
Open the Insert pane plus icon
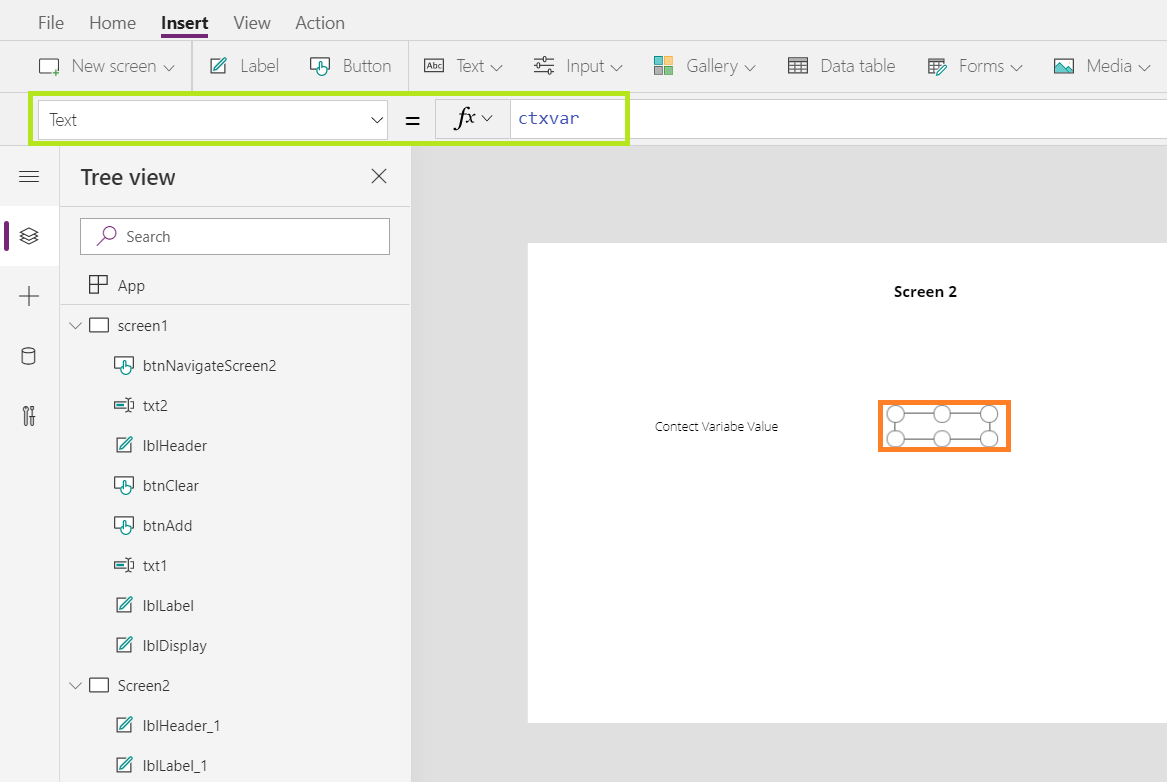[x=29, y=296]
